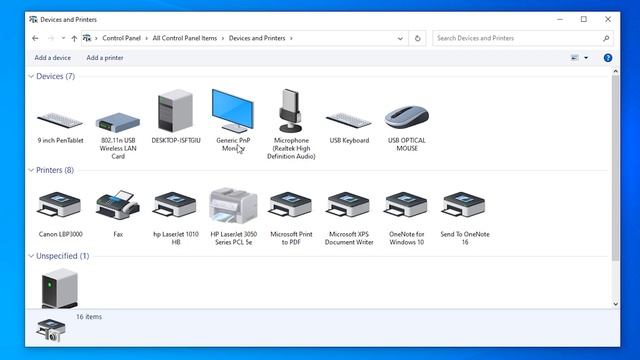This screenshot has width=640, height=360.
Task: Close the Devices and Printers window
Action: click(608, 19)
